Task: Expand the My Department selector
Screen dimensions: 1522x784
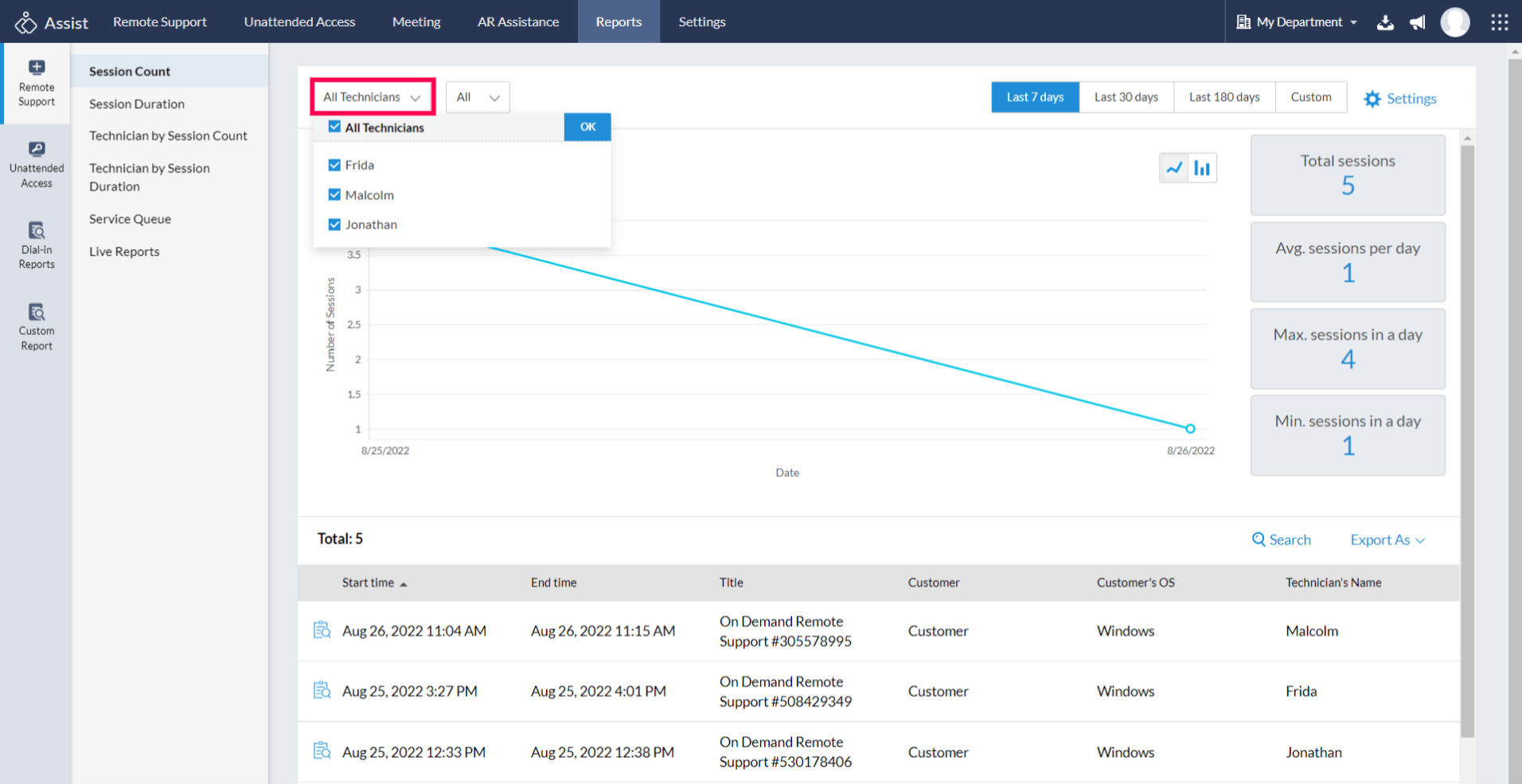Action: [x=1298, y=22]
